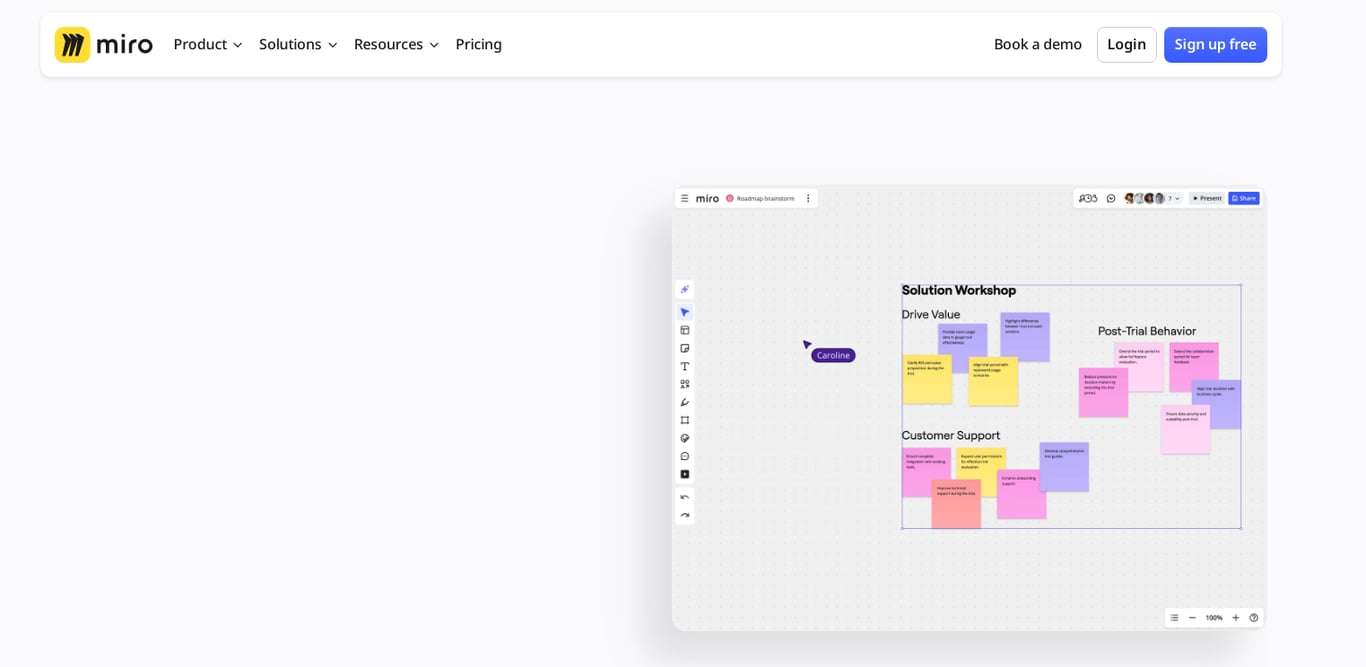Activate the cursor select tool
1366x667 pixels.
pos(684,311)
